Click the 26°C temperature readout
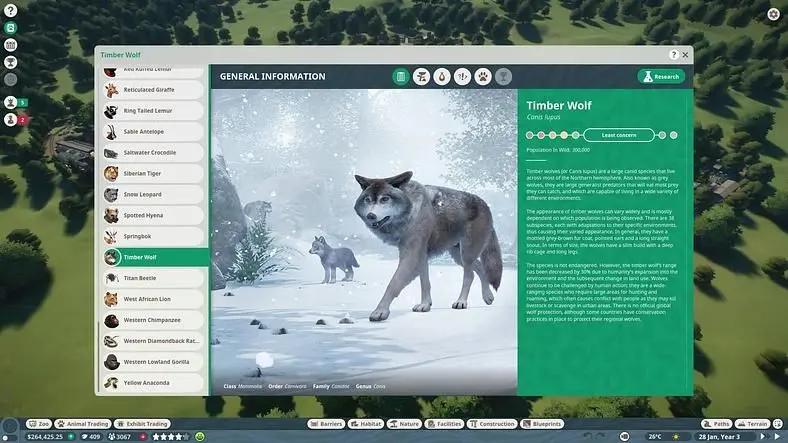 [655, 437]
